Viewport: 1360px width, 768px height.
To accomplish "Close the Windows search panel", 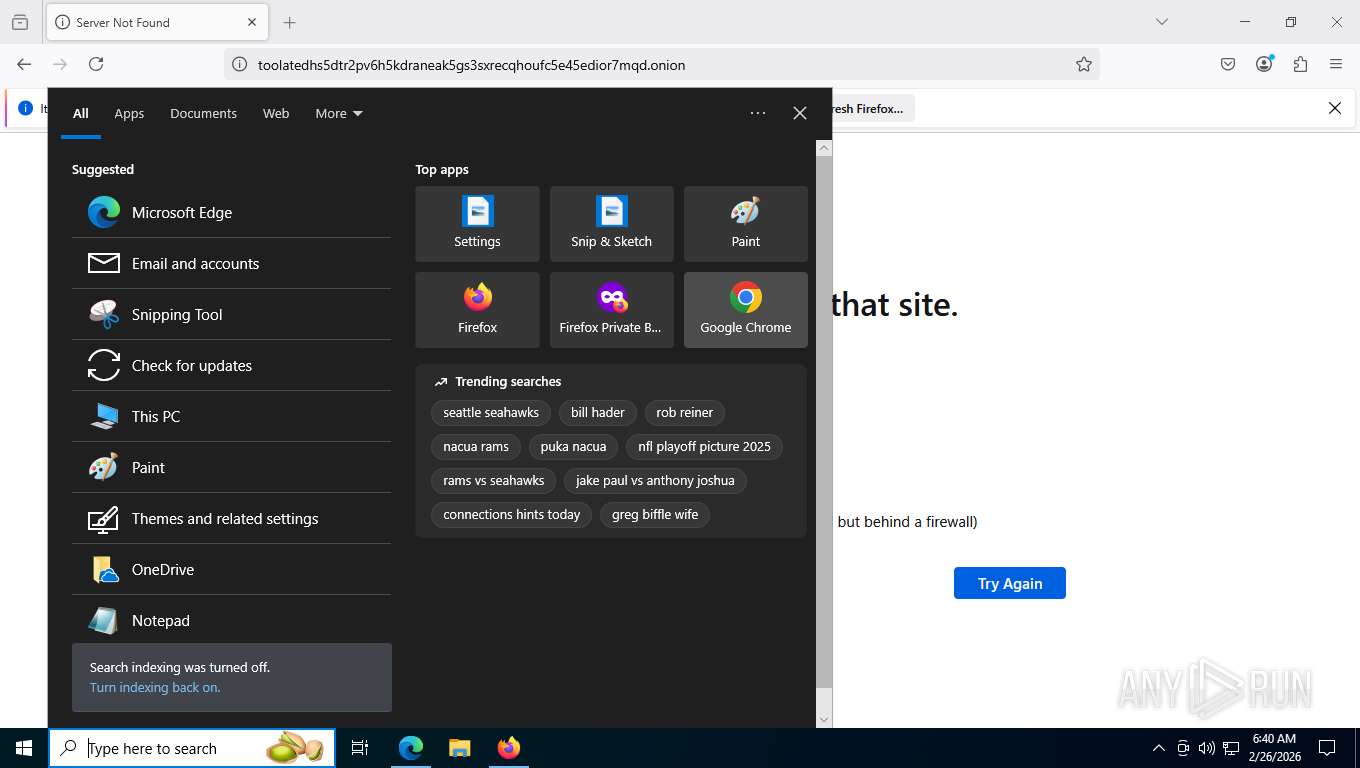I will (x=800, y=113).
